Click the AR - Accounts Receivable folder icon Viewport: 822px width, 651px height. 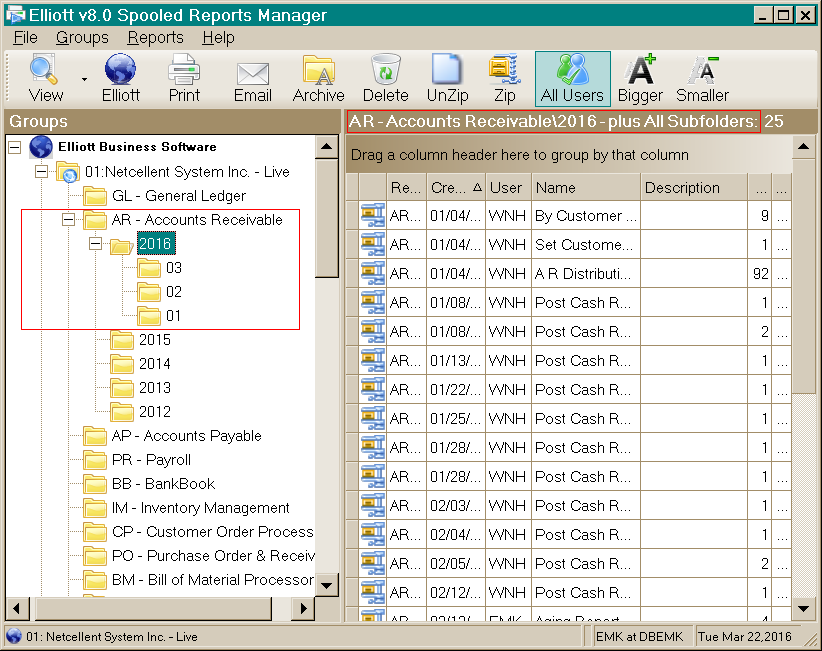click(x=95, y=220)
